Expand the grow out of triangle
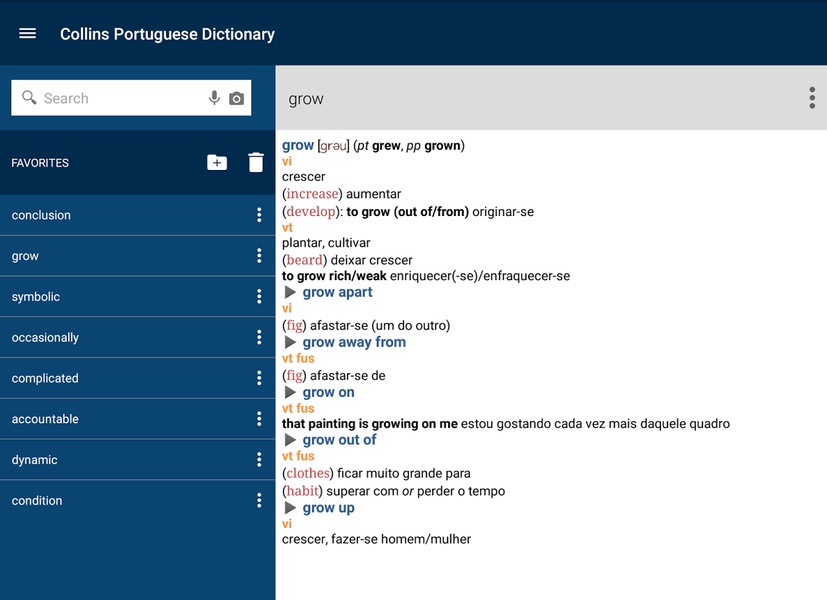Viewport: 827px width, 600px height. point(290,440)
